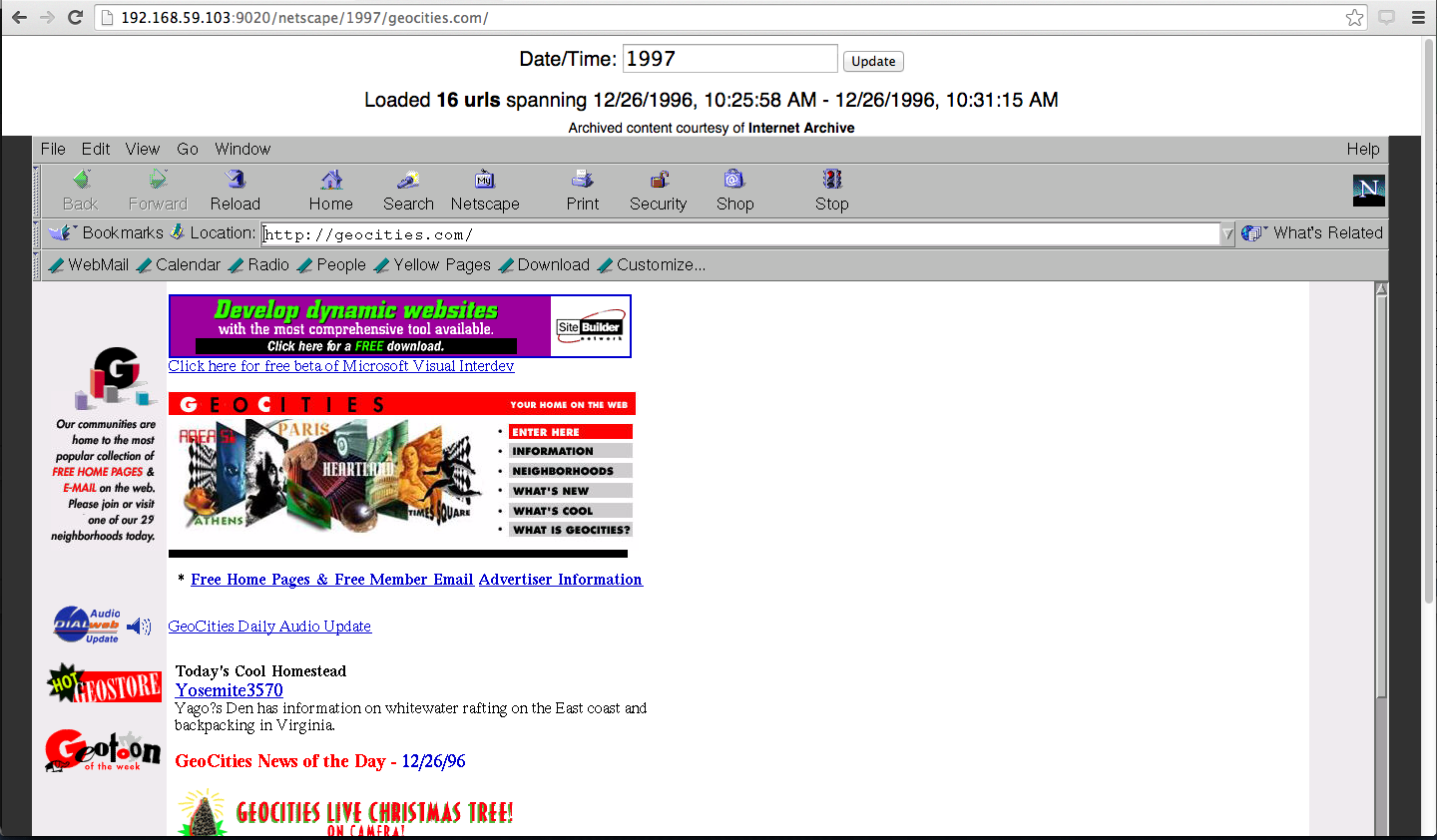Click the cast screen icon beside star
This screenshot has width=1437, height=840.
click(x=1387, y=18)
